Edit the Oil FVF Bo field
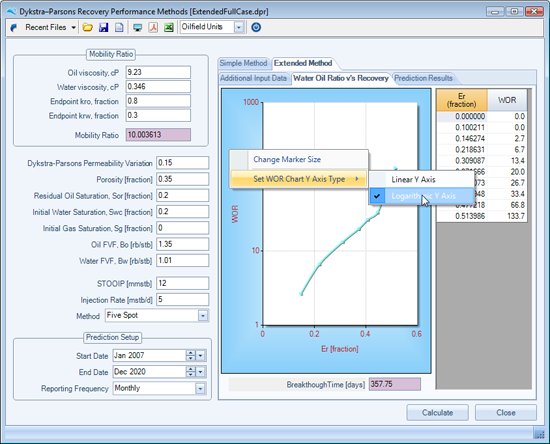550x444 pixels. pyautogui.click(x=182, y=244)
